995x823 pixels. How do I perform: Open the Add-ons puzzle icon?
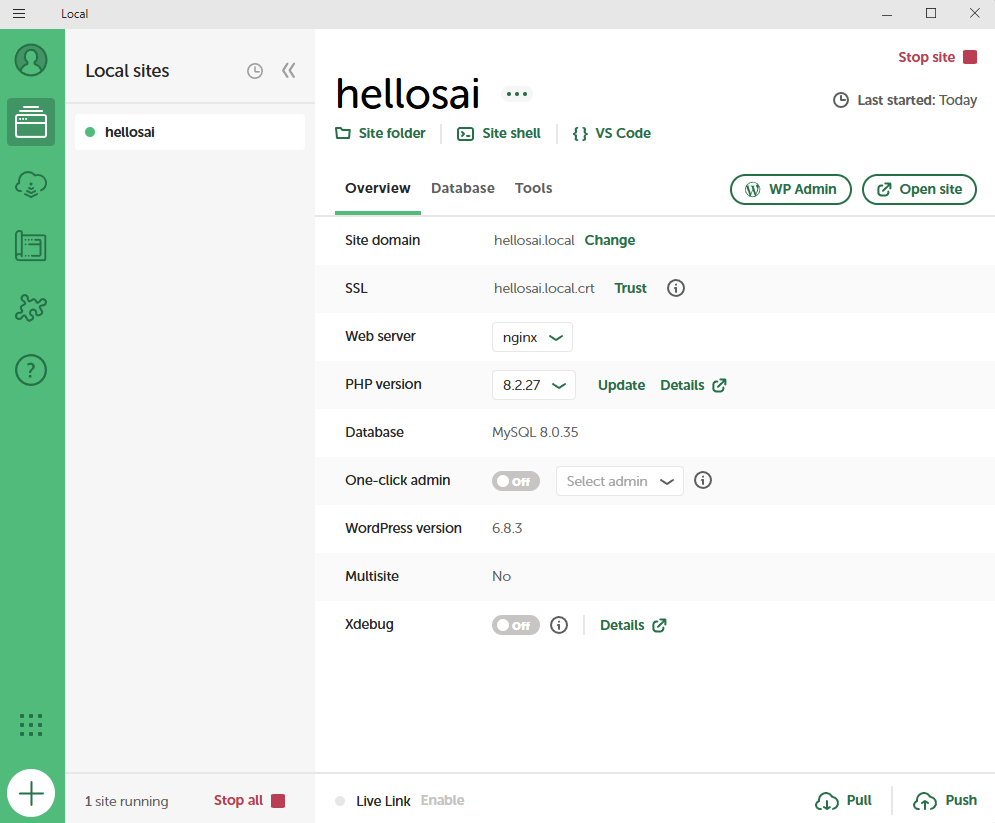31,308
